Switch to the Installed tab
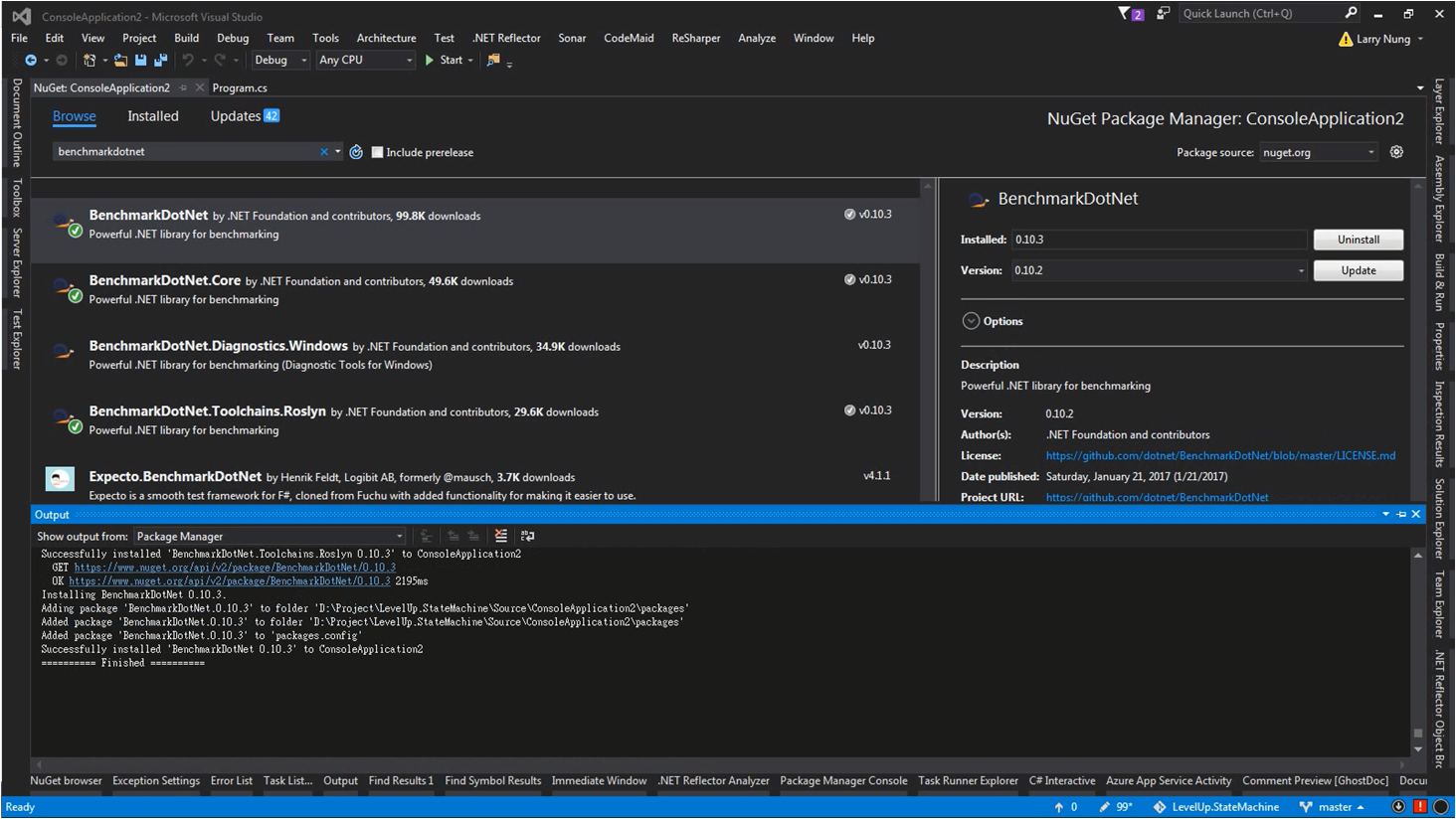 click(x=153, y=116)
